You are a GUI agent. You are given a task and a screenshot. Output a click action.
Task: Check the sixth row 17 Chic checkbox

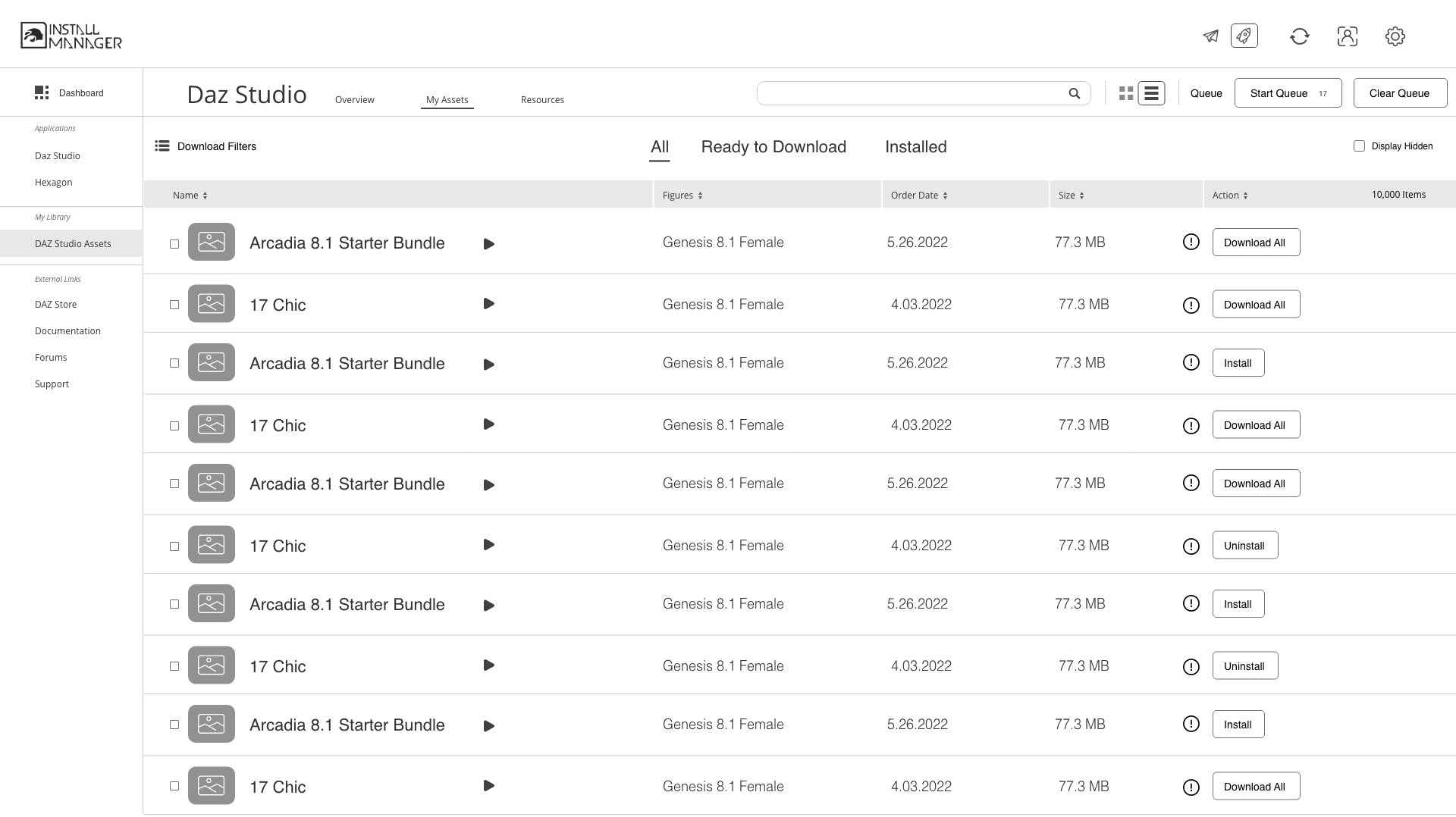(174, 546)
